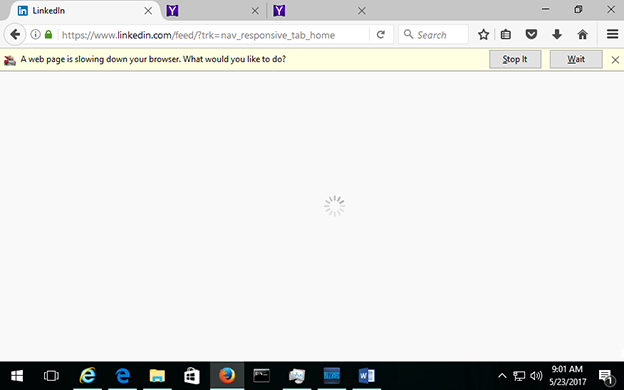
Task: Click the URL address field
Action: click(x=213, y=35)
